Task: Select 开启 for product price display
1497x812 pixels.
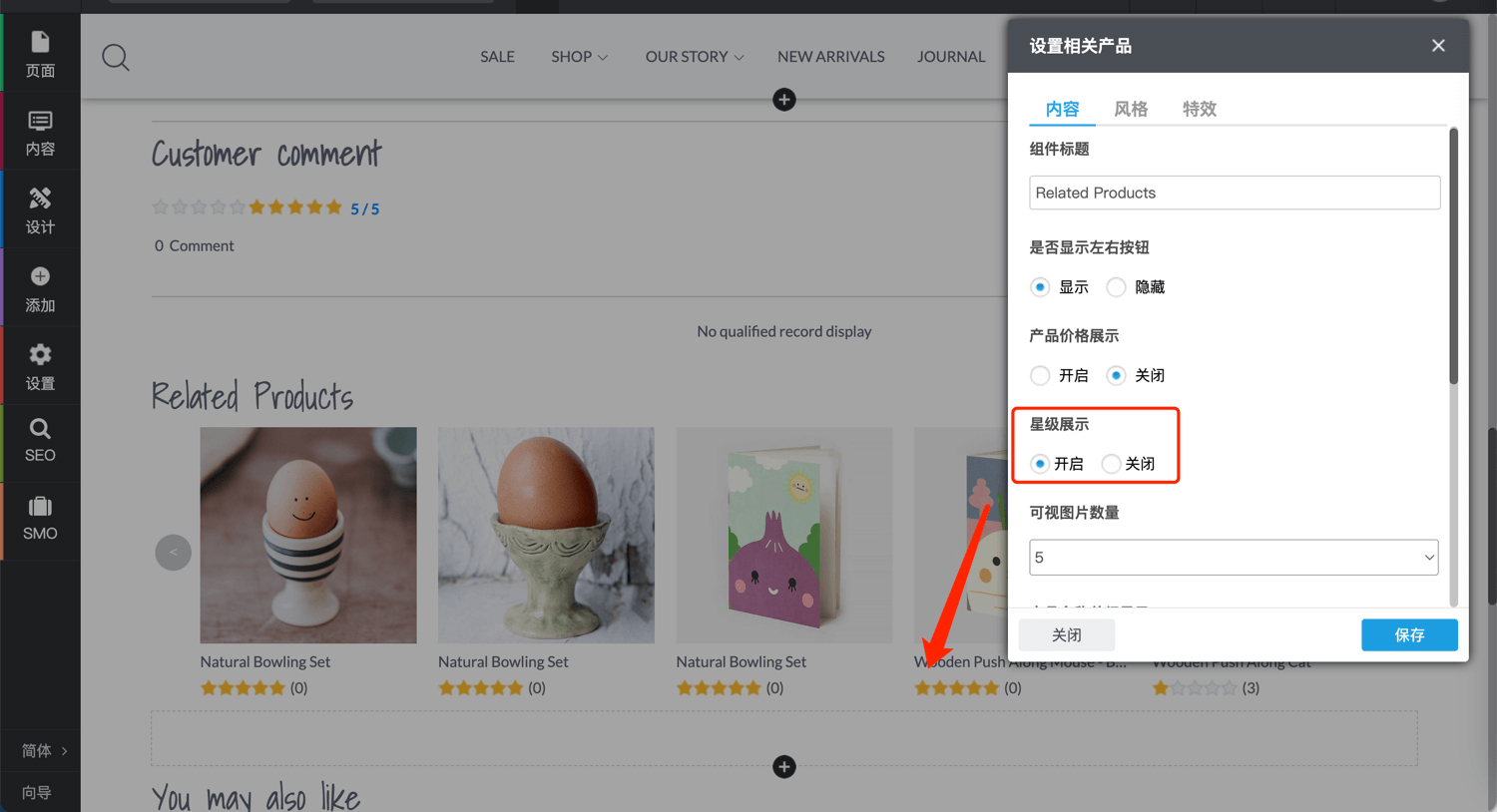Action: [x=1041, y=376]
